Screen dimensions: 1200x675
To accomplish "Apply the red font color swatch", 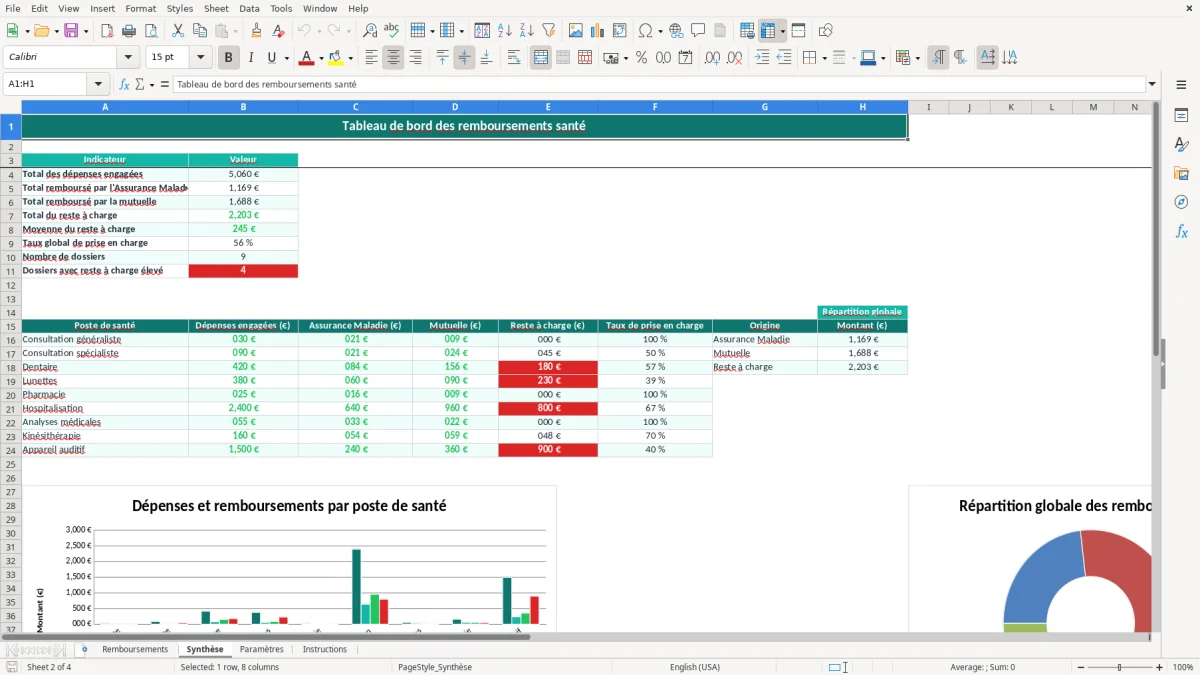I will coord(307,58).
